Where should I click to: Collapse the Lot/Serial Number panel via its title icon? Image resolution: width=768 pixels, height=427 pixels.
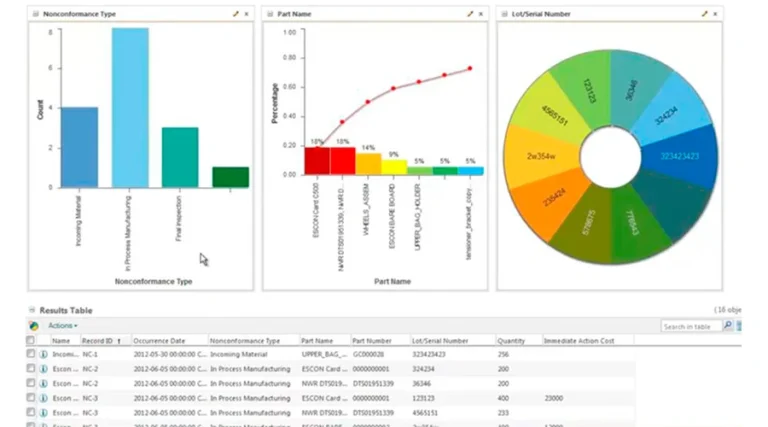(x=504, y=14)
